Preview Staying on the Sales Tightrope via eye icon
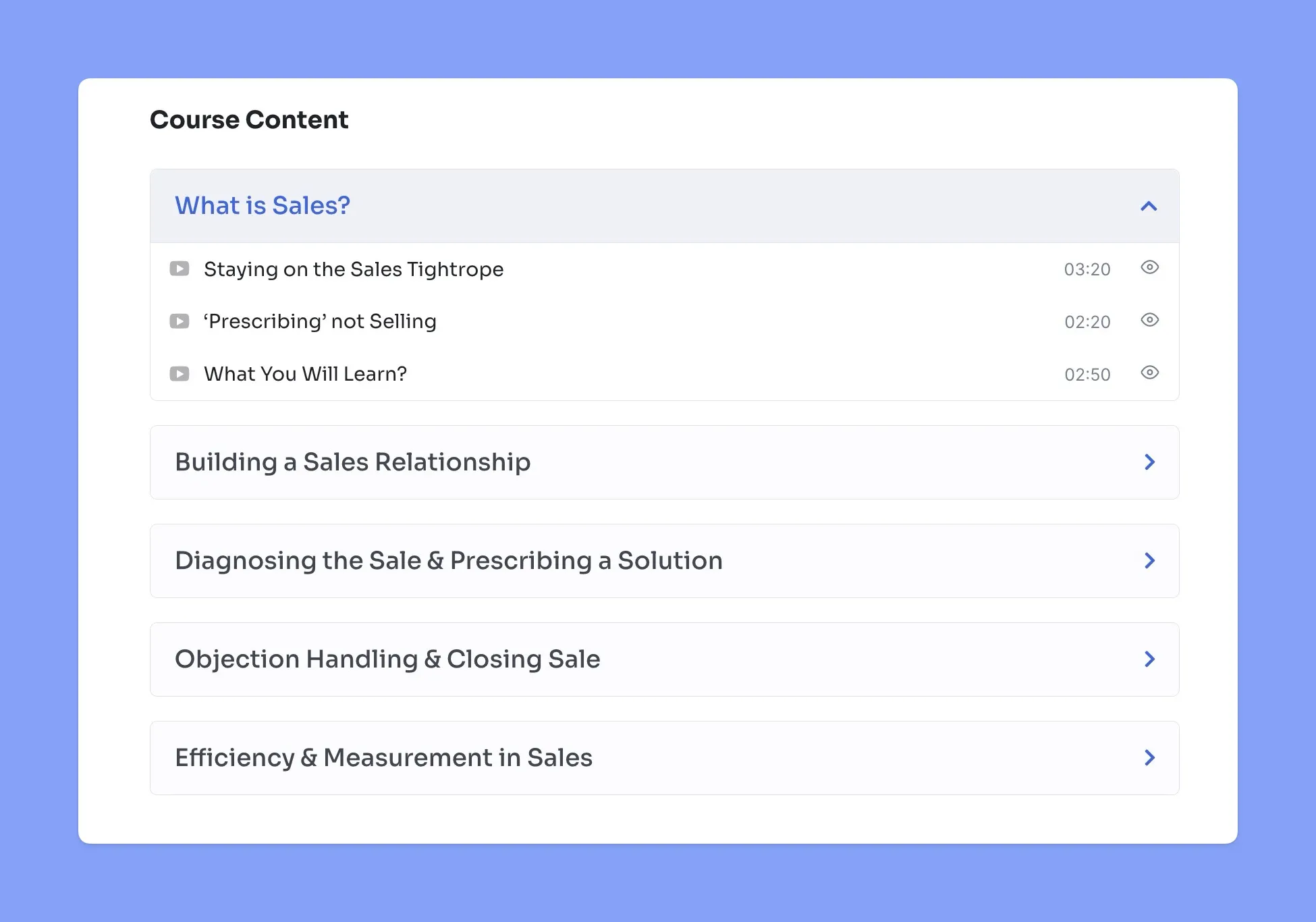The width and height of the screenshot is (1316, 922). coord(1150,267)
